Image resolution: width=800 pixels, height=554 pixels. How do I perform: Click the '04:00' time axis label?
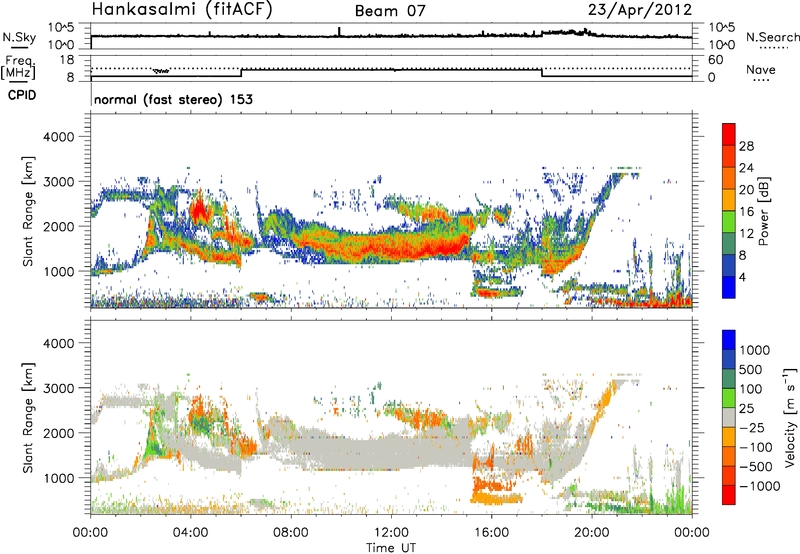coord(191,533)
